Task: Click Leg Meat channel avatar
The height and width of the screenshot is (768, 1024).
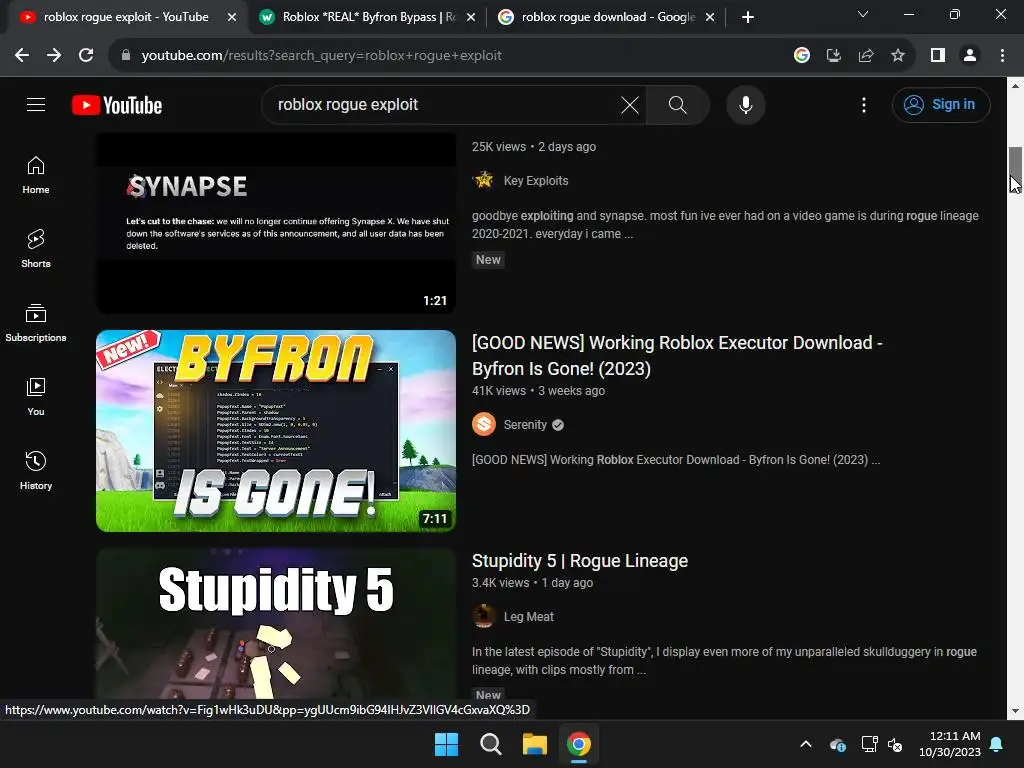Action: 484,616
